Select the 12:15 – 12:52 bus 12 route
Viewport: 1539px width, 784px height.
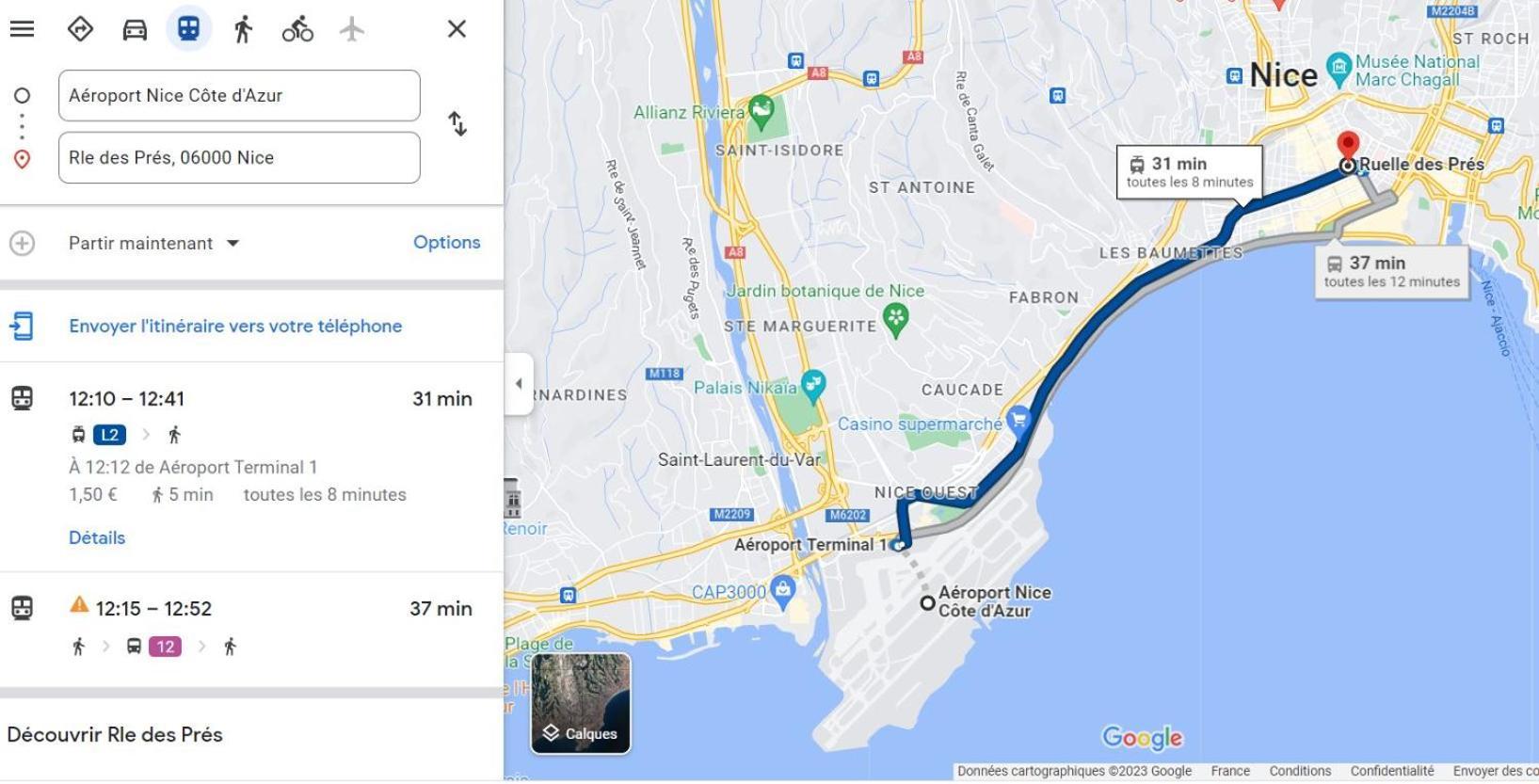point(251,629)
